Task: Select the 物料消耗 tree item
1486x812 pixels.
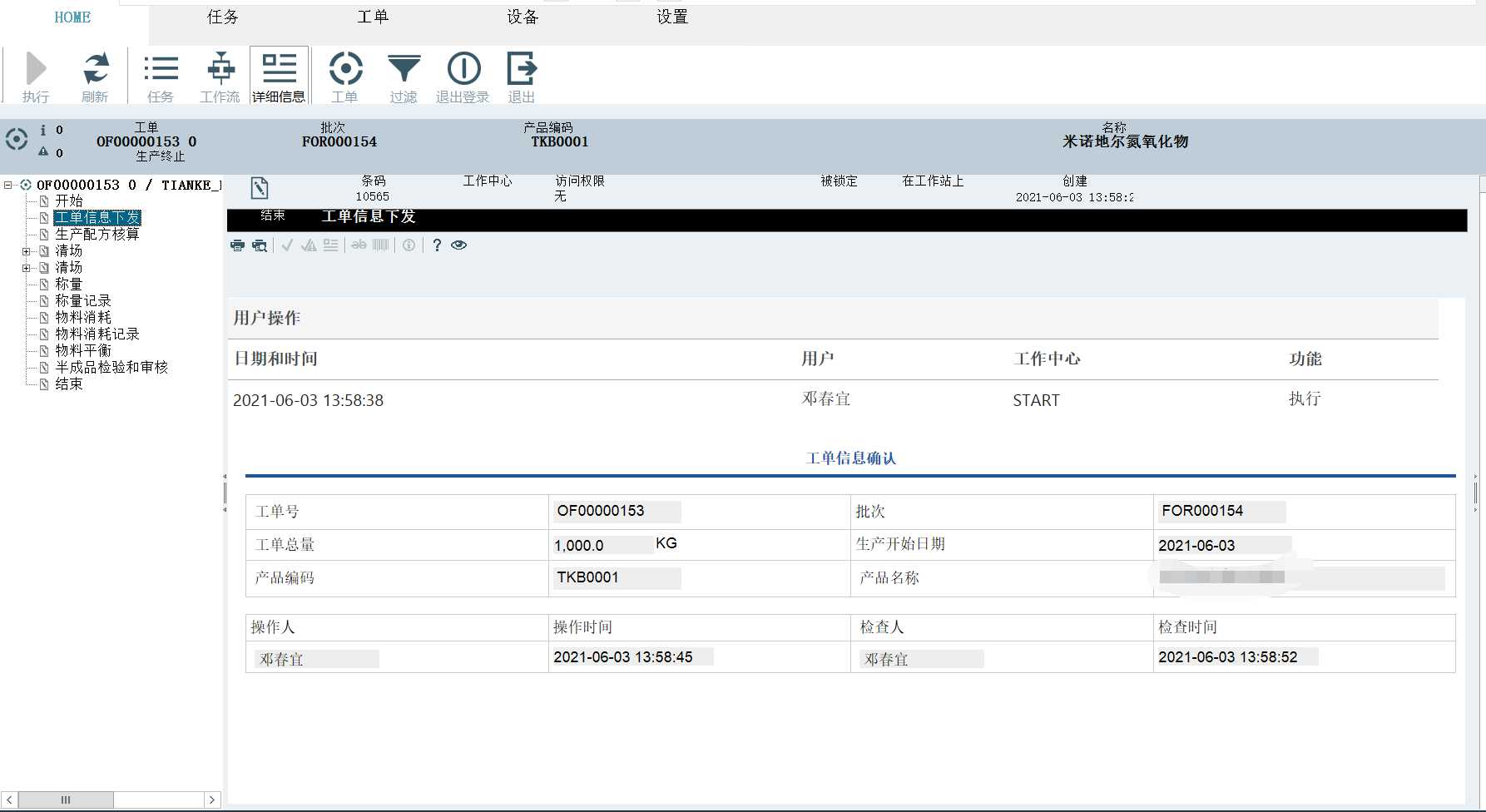Action: (x=83, y=318)
